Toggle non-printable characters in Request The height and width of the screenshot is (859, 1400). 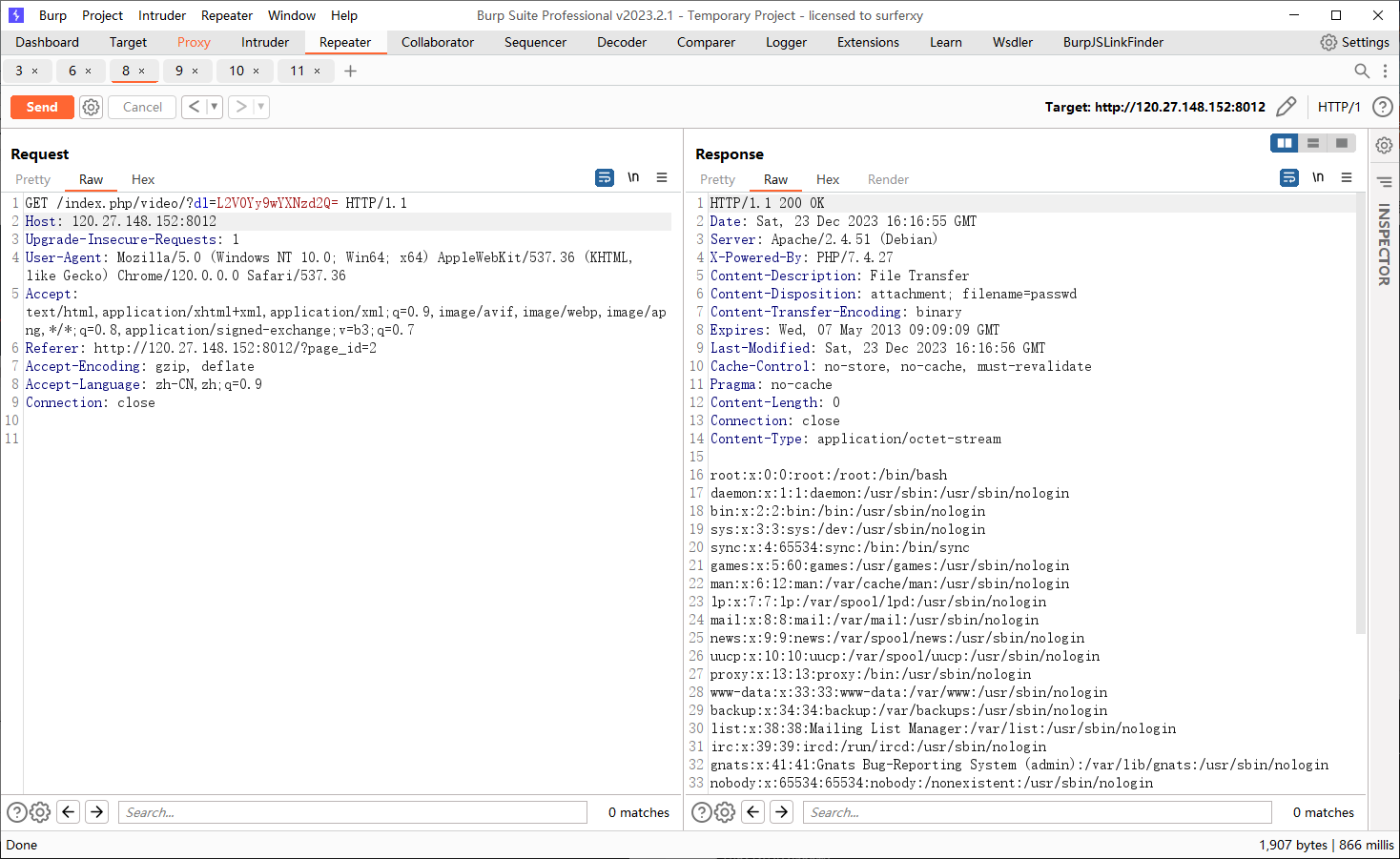tap(633, 177)
